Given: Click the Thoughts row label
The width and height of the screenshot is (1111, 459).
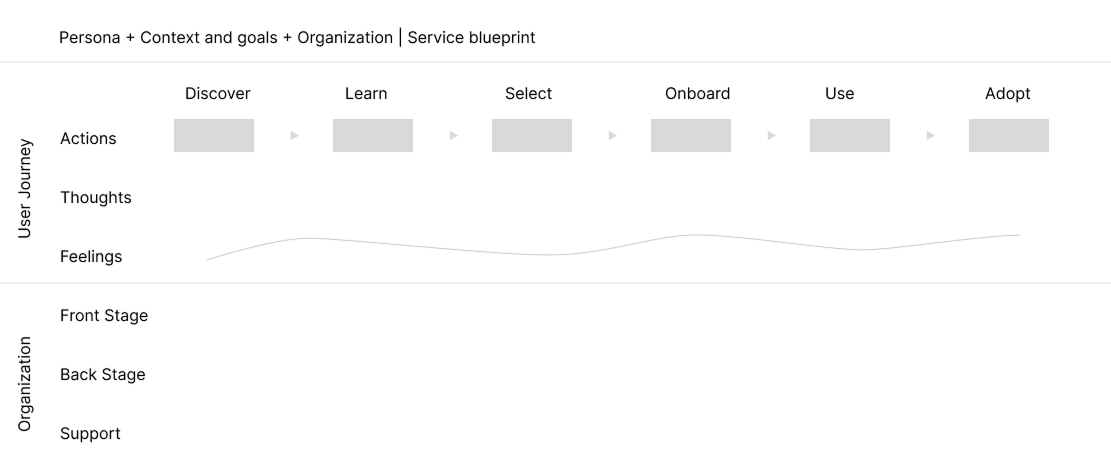Looking at the screenshot, I should click(x=96, y=198).
